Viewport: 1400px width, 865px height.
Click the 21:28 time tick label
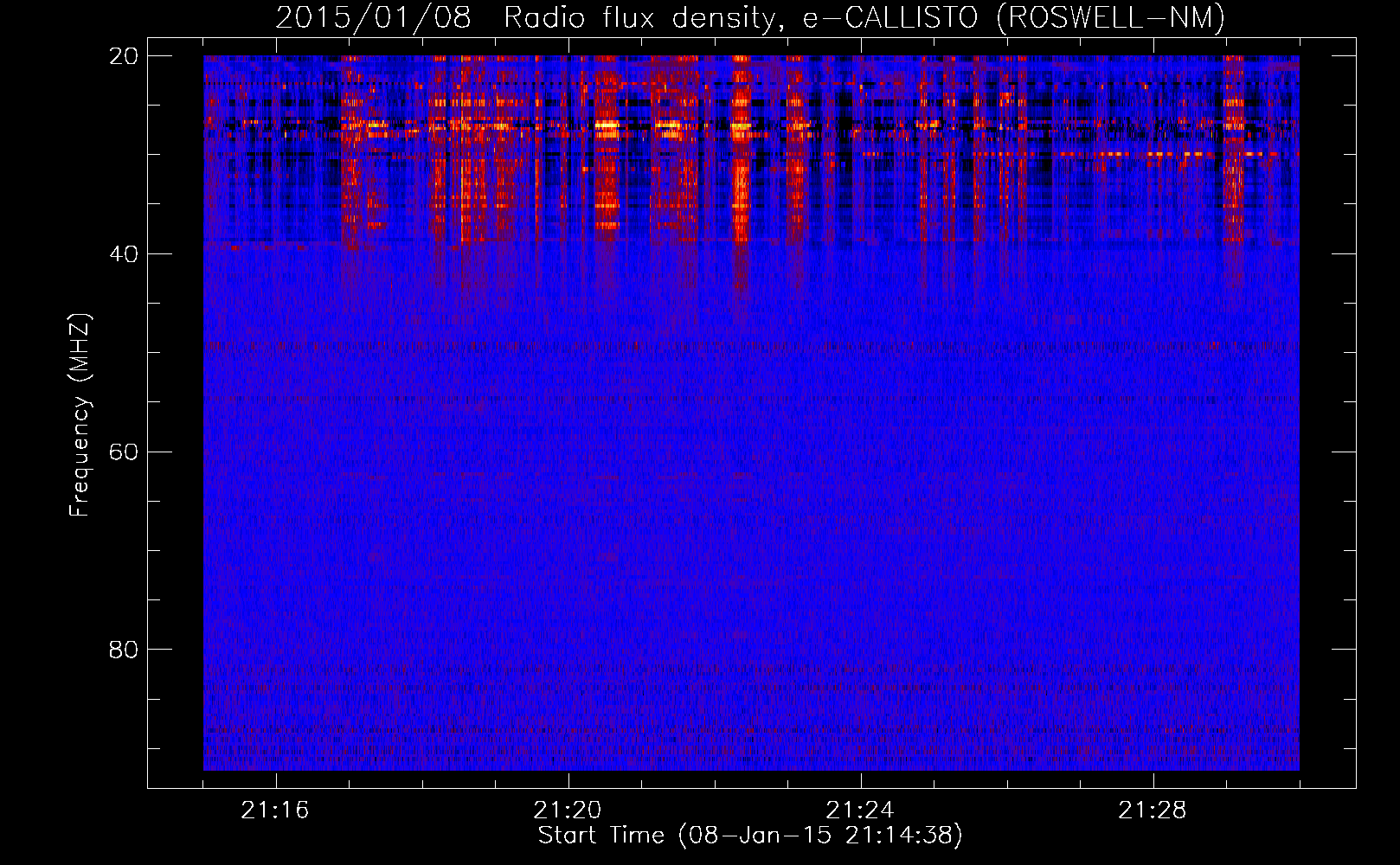[x=1153, y=811]
